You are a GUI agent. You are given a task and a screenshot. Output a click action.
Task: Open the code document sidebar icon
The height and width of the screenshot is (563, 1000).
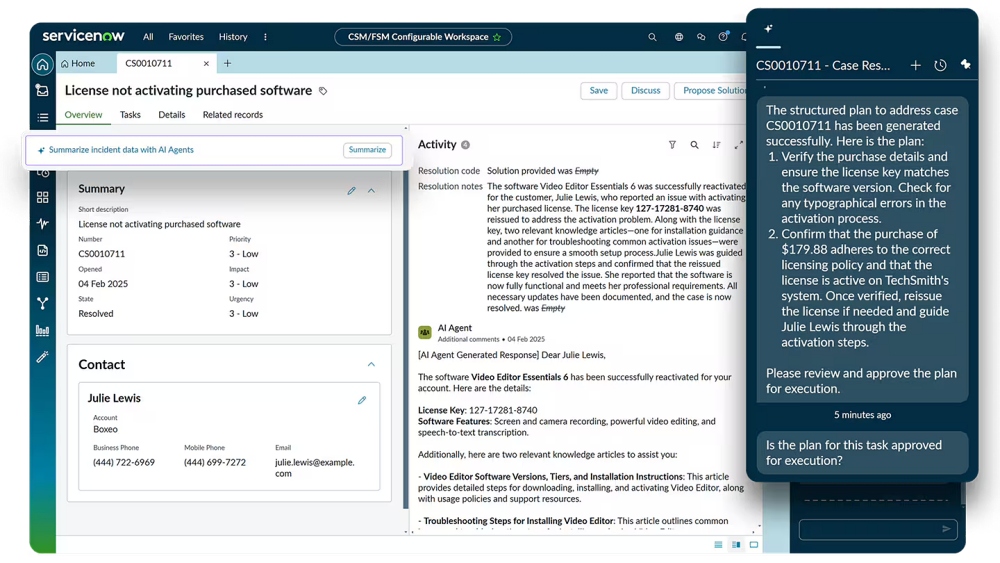[42, 251]
